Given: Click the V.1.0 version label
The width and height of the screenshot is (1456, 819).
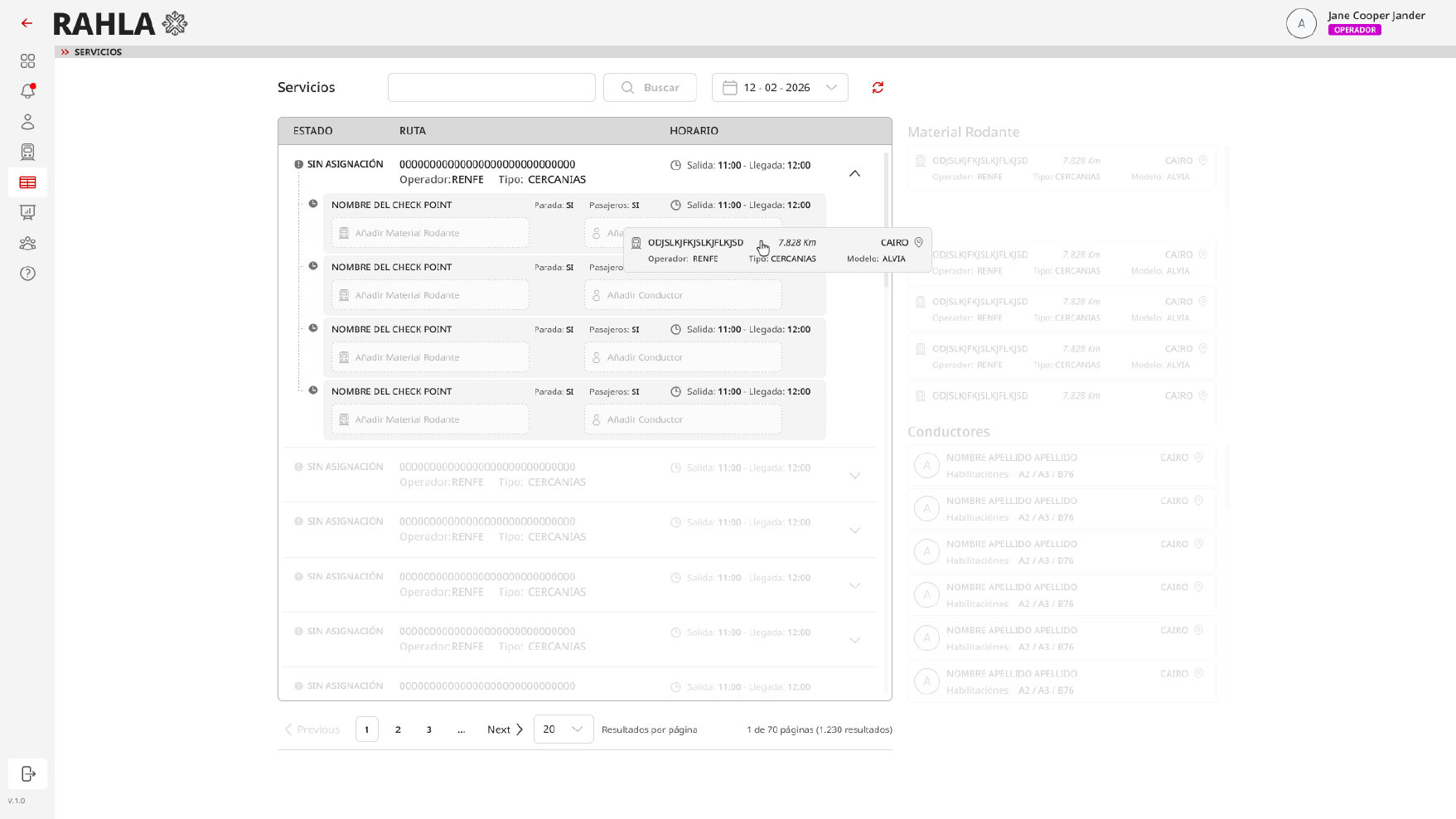Looking at the screenshot, I should (x=17, y=801).
